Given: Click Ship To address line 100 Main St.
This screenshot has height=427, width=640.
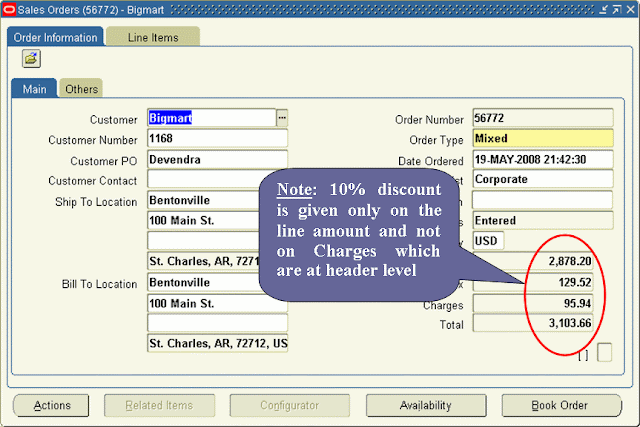Looking at the screenshot, I should (203, 220).
